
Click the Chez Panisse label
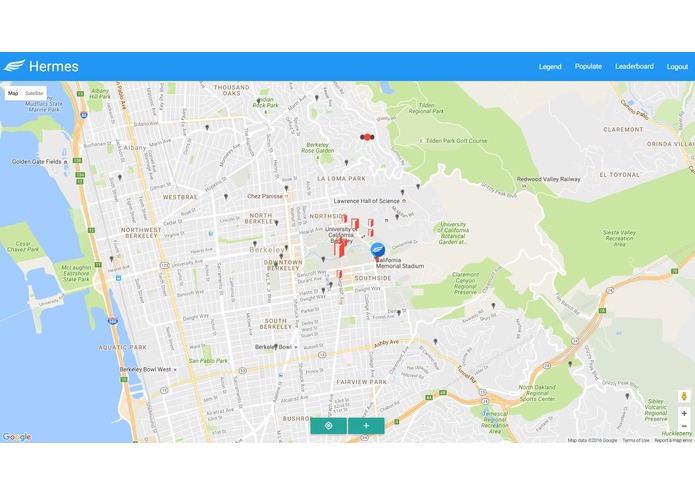point(265,196)
